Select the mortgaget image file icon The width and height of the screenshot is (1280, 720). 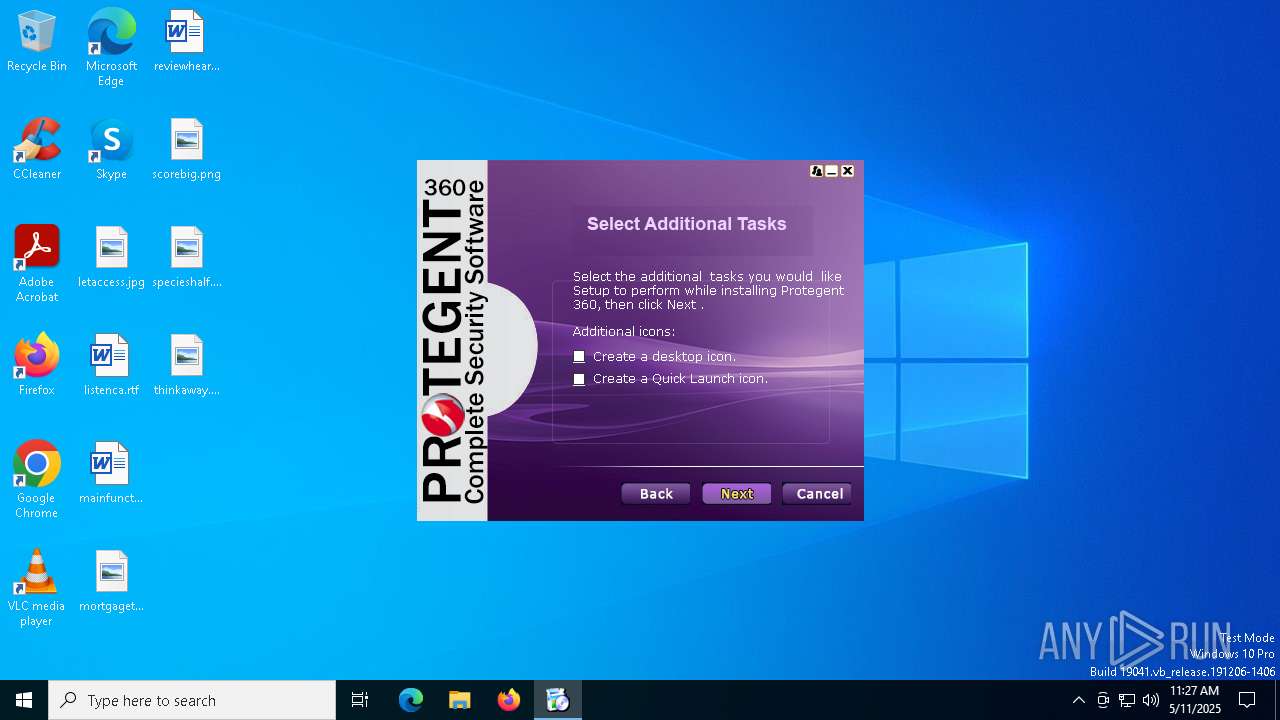pos(111,582)
